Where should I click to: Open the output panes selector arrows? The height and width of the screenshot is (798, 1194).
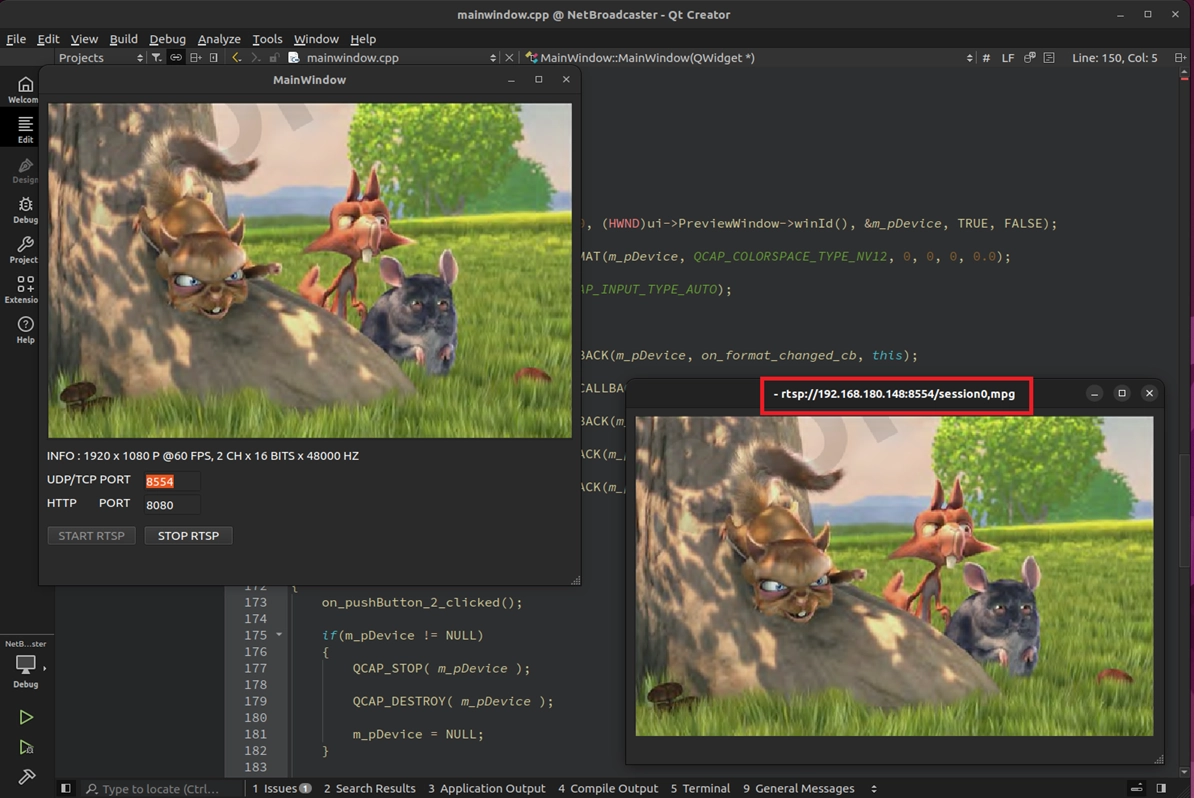(874, 789)
